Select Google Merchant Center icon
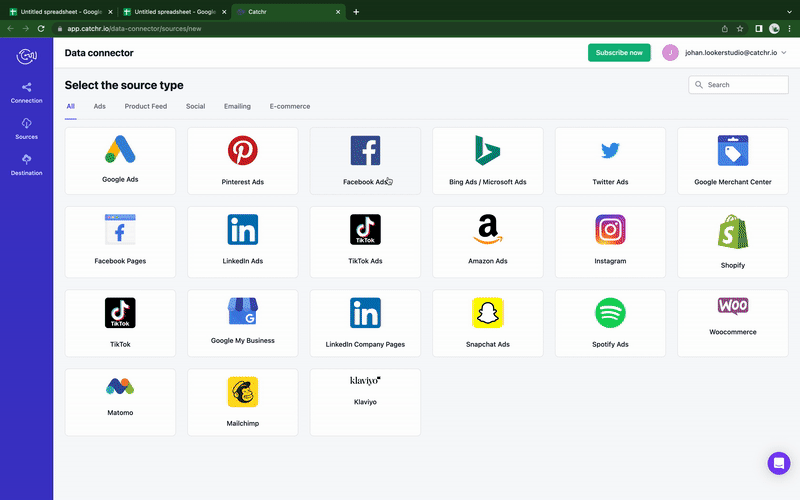800x500 pixels. pos(733,151)
